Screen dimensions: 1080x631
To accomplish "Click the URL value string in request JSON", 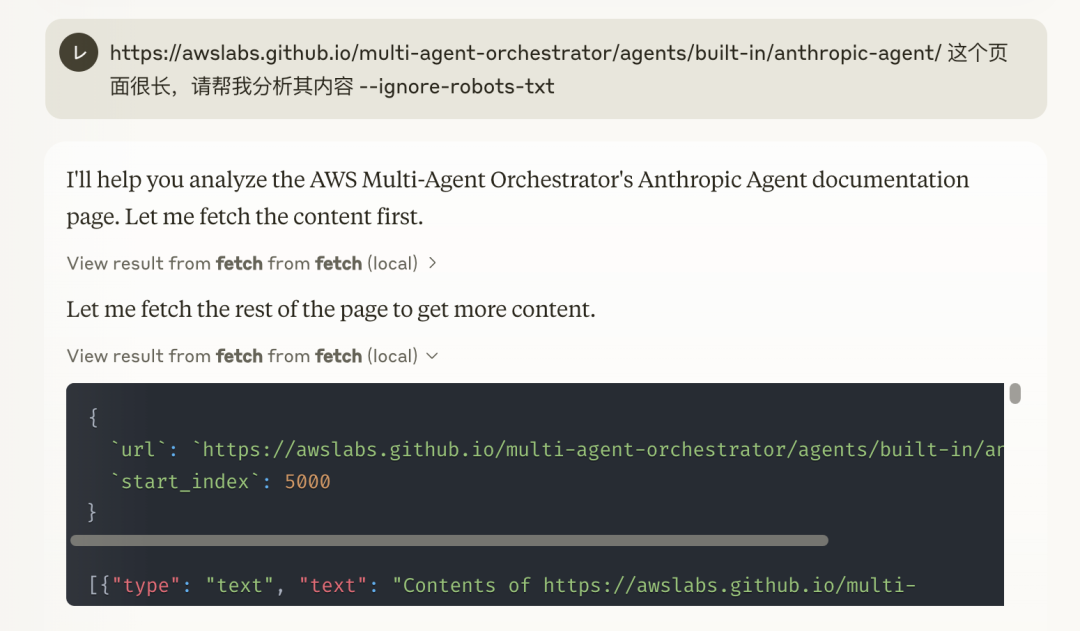I will pos(598,450).
